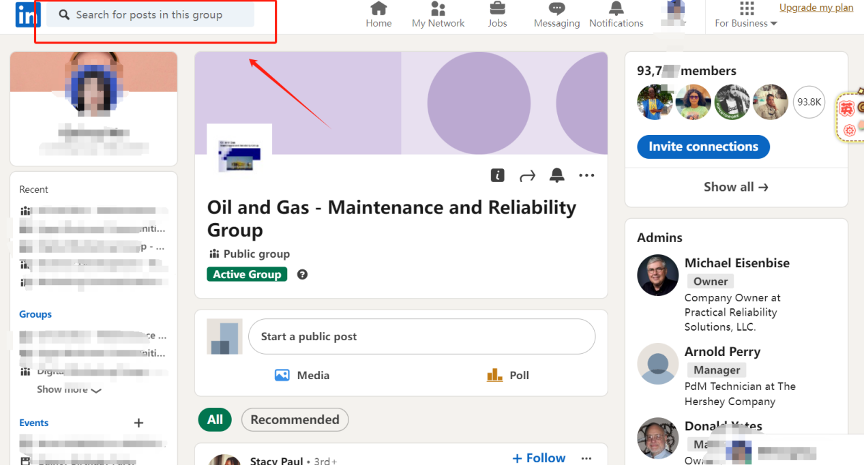Screen dimensions: 864x466
Task: Create a Poll
Action: 507,375
